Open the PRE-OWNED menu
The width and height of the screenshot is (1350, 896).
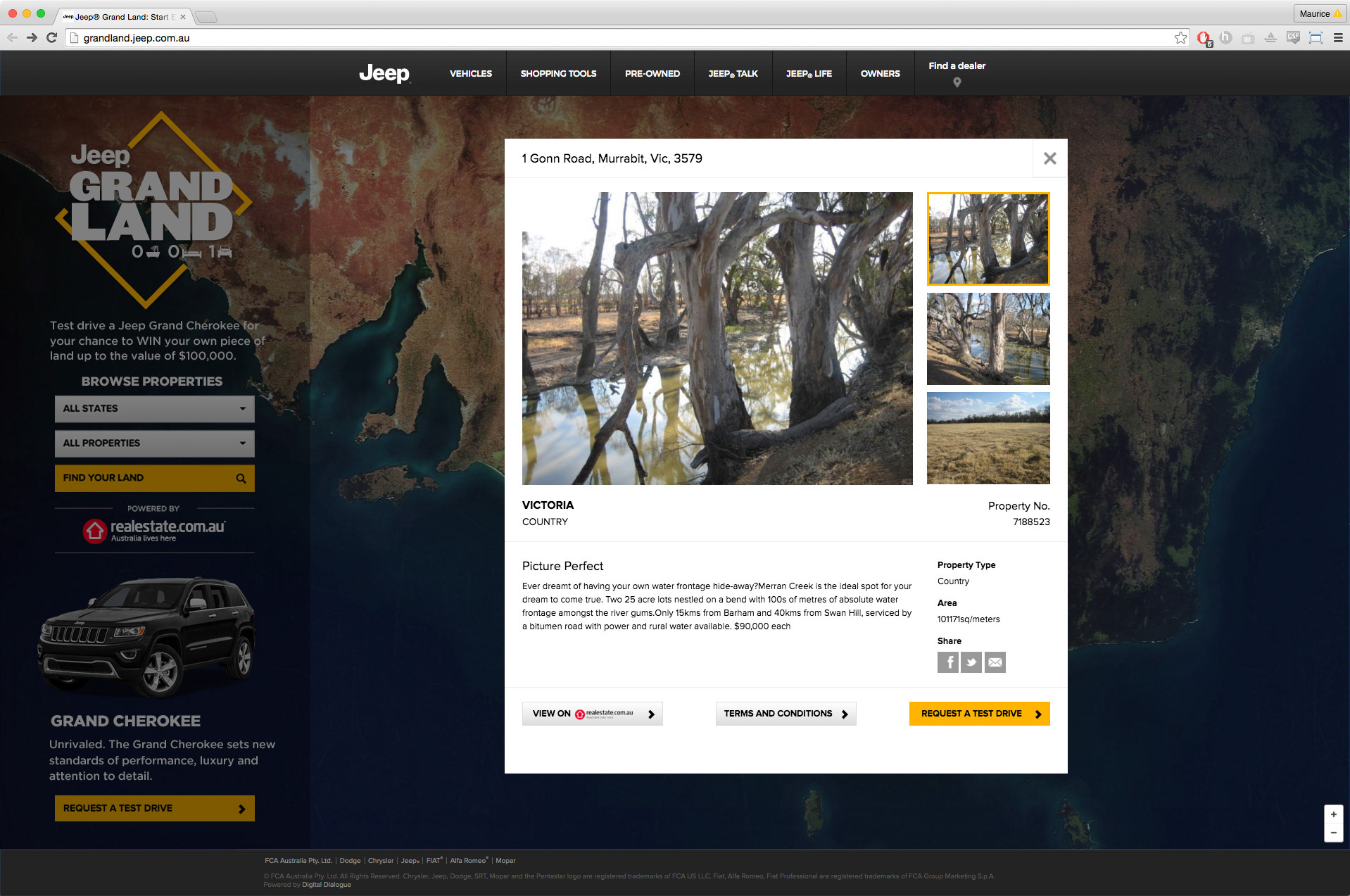(x=652, y=73)
